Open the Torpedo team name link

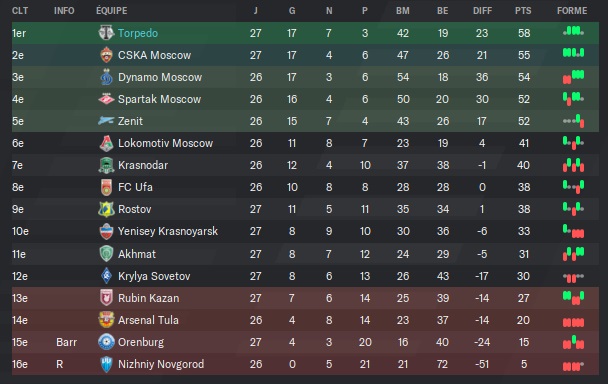(138, 33)
